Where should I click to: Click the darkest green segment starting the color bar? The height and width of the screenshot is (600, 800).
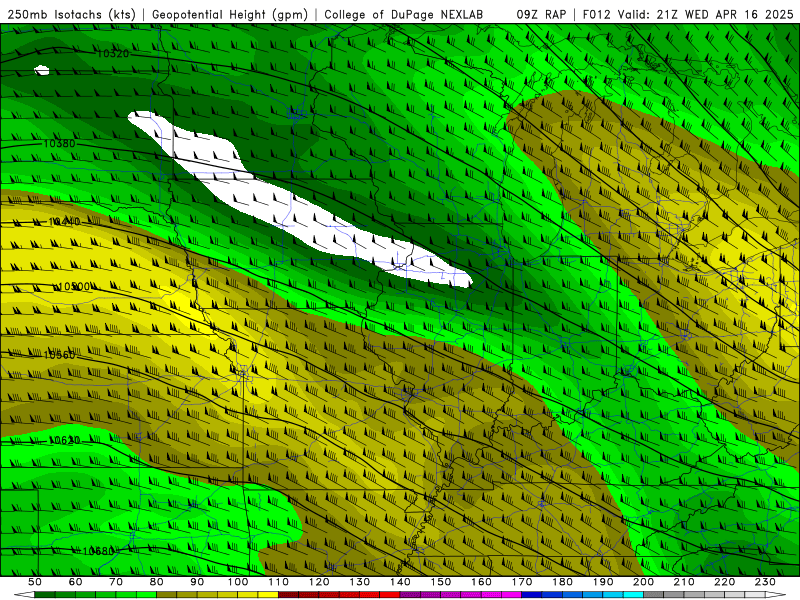point(45,595)
